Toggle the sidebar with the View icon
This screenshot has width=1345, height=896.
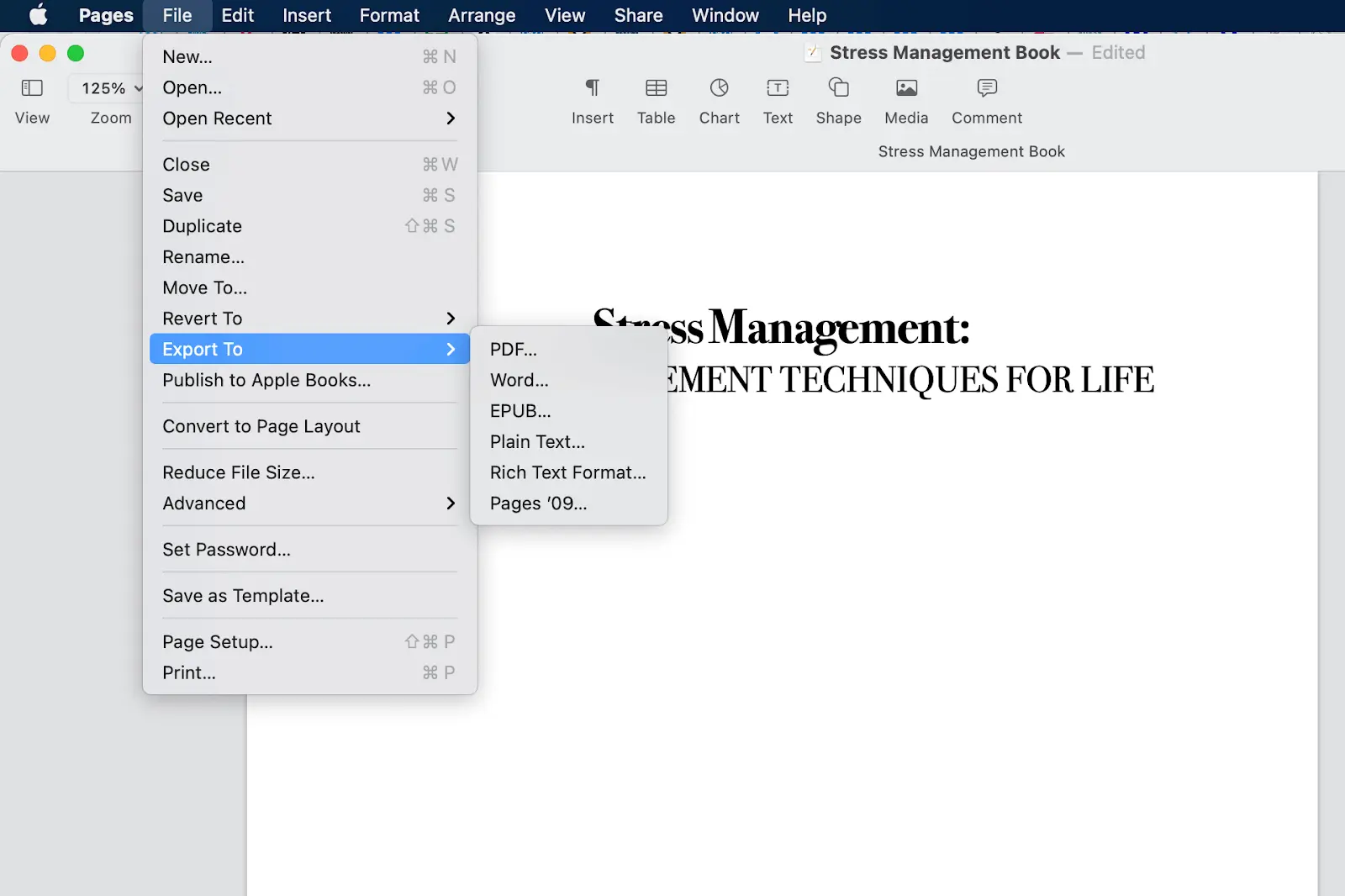tap(32, 87)
